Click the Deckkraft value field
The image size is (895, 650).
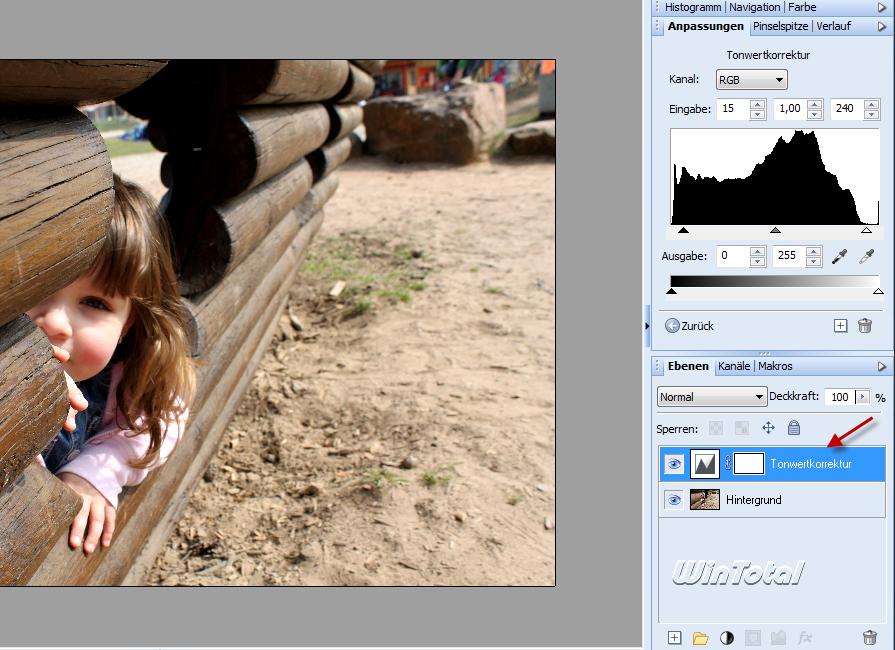pyautogui.click(x=840, y=397)
